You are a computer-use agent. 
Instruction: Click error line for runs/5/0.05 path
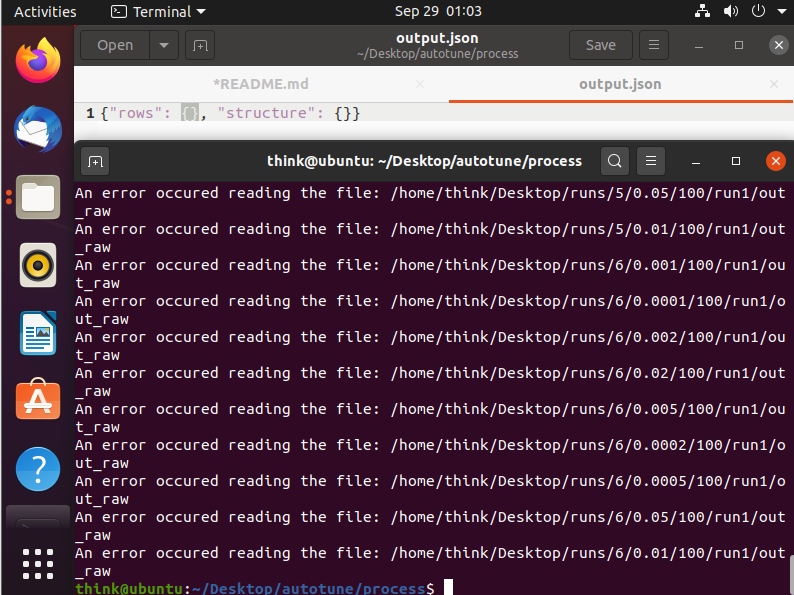(430, 202)
